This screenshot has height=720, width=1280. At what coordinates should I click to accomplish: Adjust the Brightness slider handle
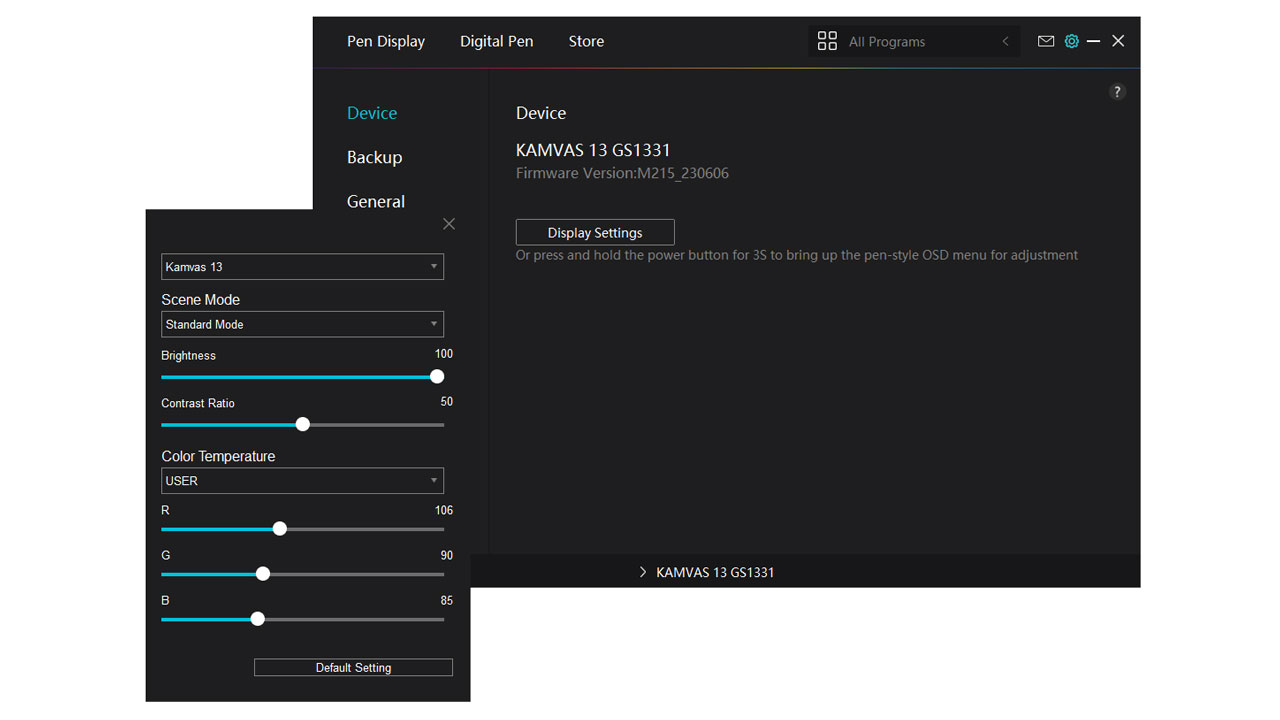(437, 376)
